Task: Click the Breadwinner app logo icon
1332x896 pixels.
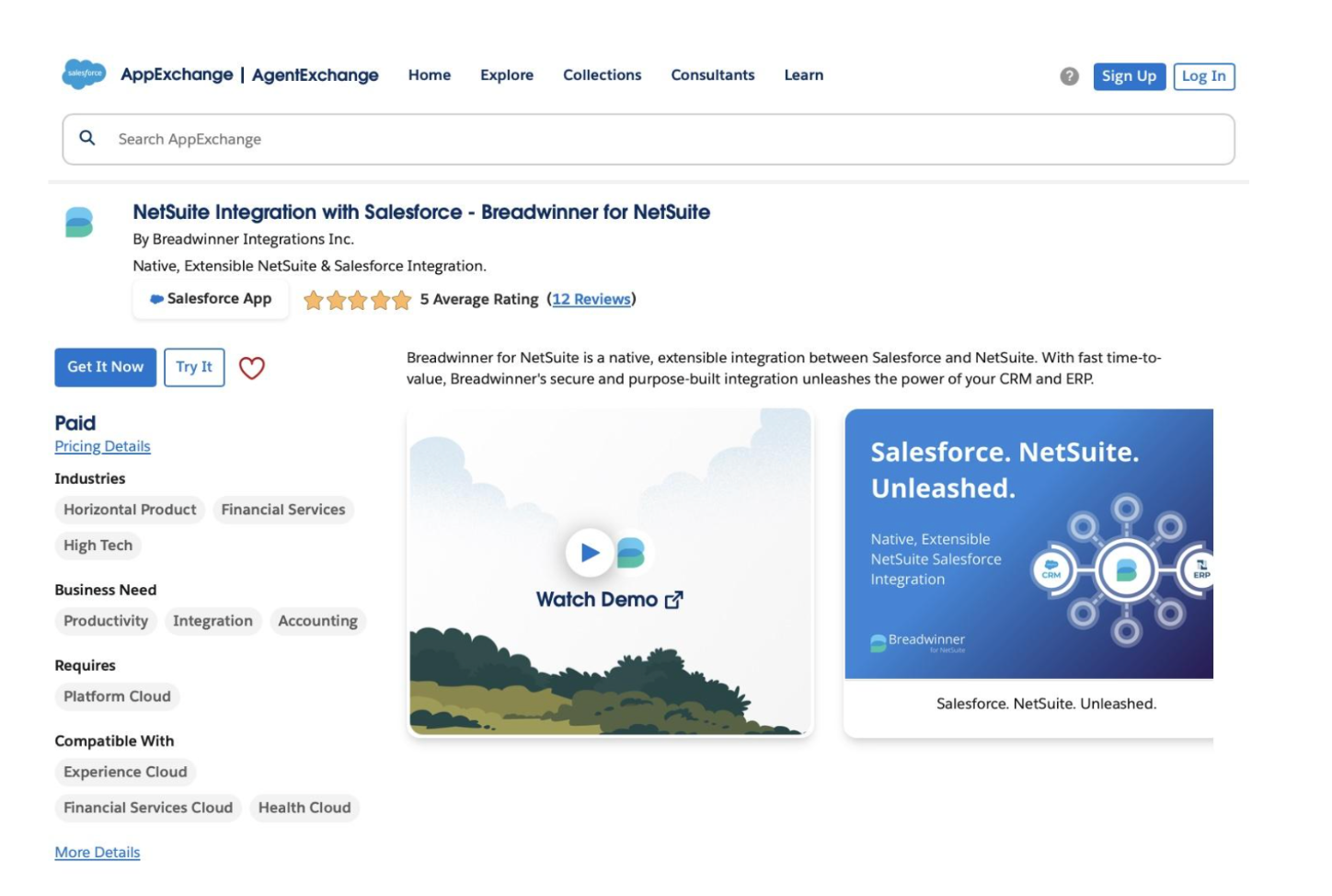Action: pyautogui.click(x=77, y=224)
